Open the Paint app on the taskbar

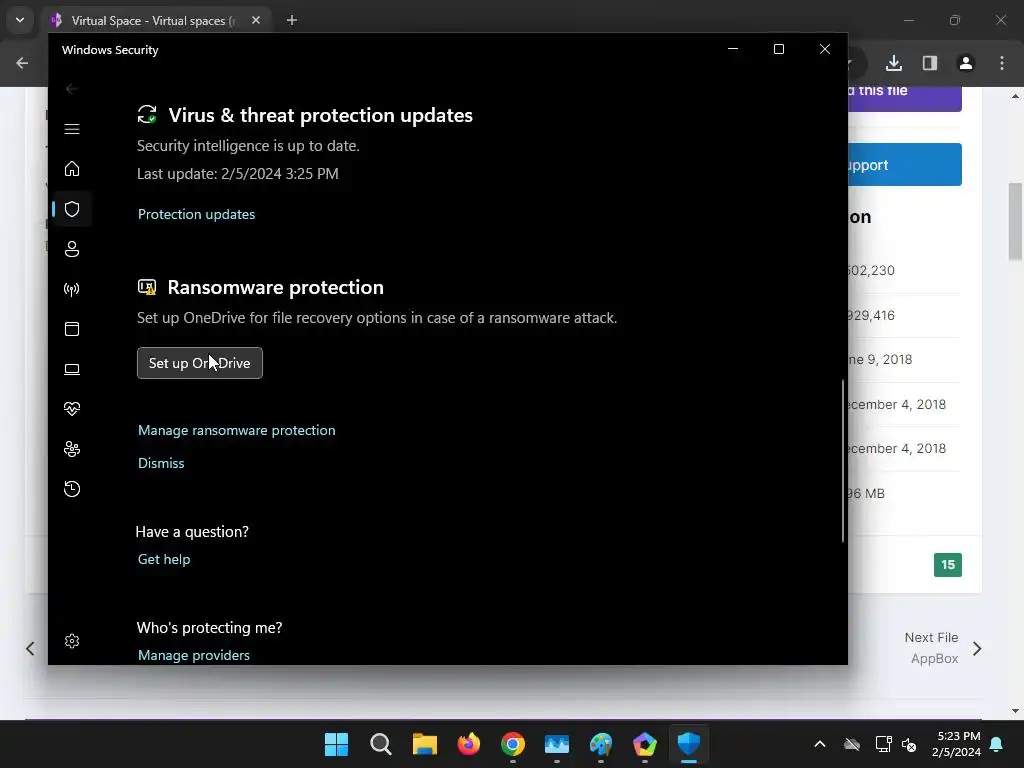[601, 744]
